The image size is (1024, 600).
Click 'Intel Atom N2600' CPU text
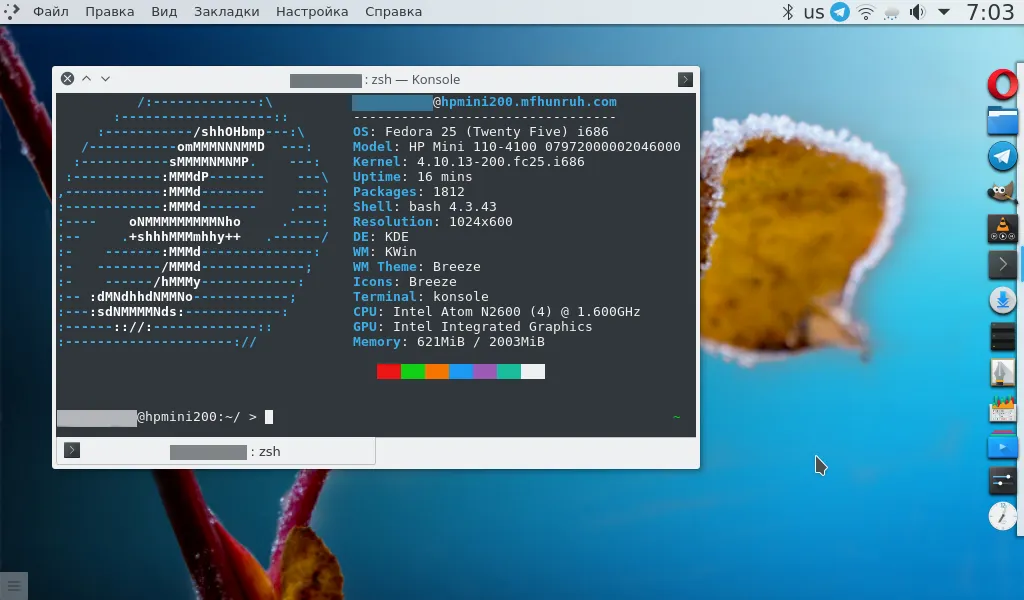coord(456,312)
